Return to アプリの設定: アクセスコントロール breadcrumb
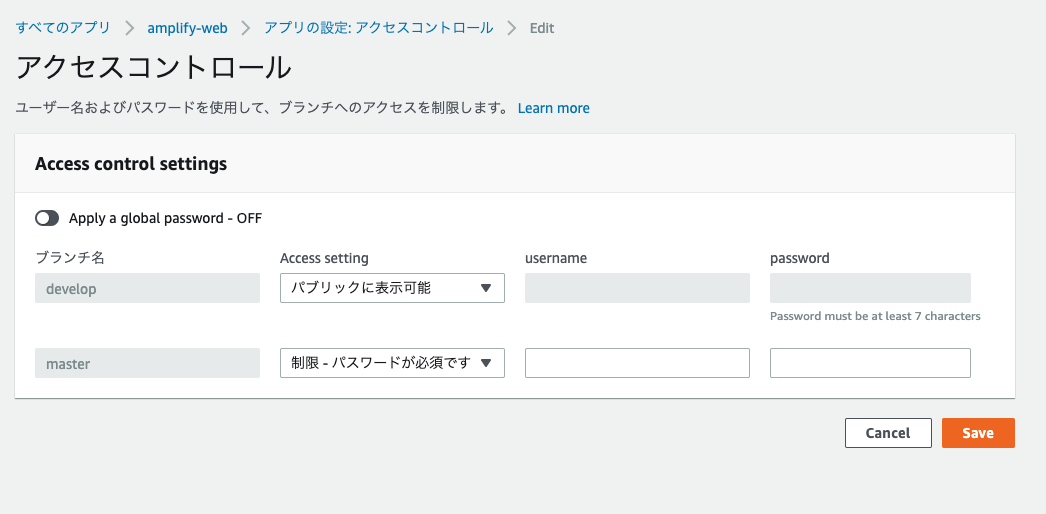 pyautogui.click(x=378, y=28)
